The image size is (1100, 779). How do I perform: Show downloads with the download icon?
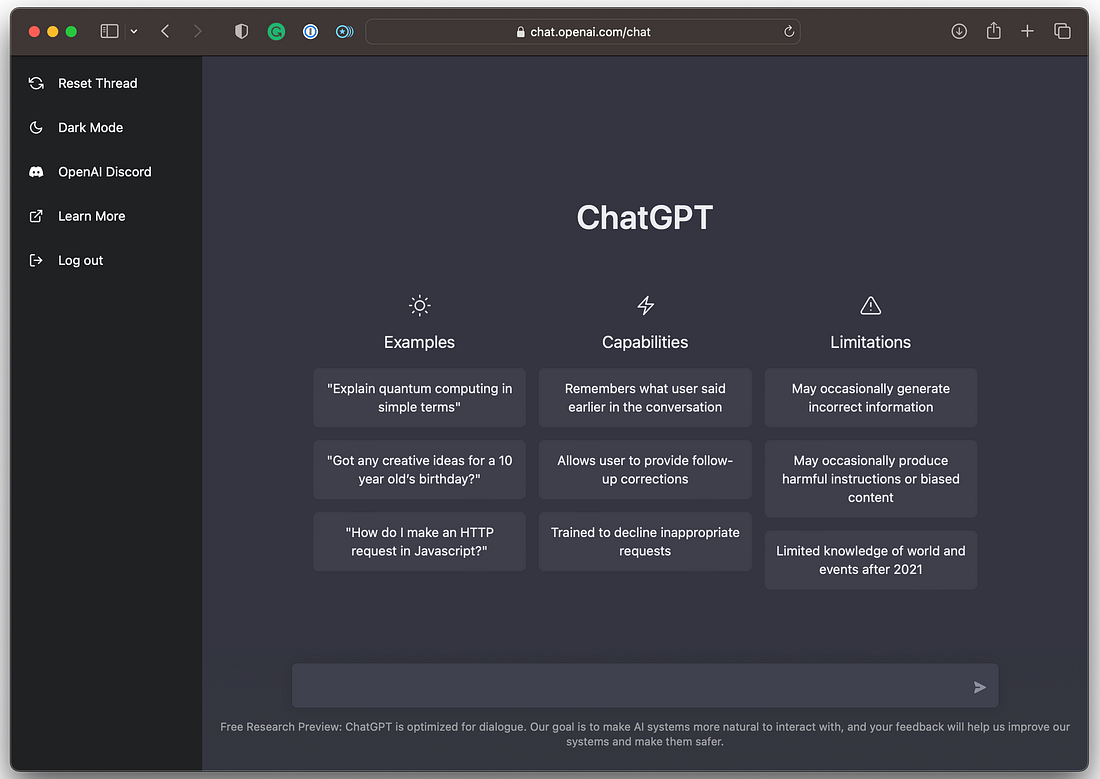click(959, 31)
